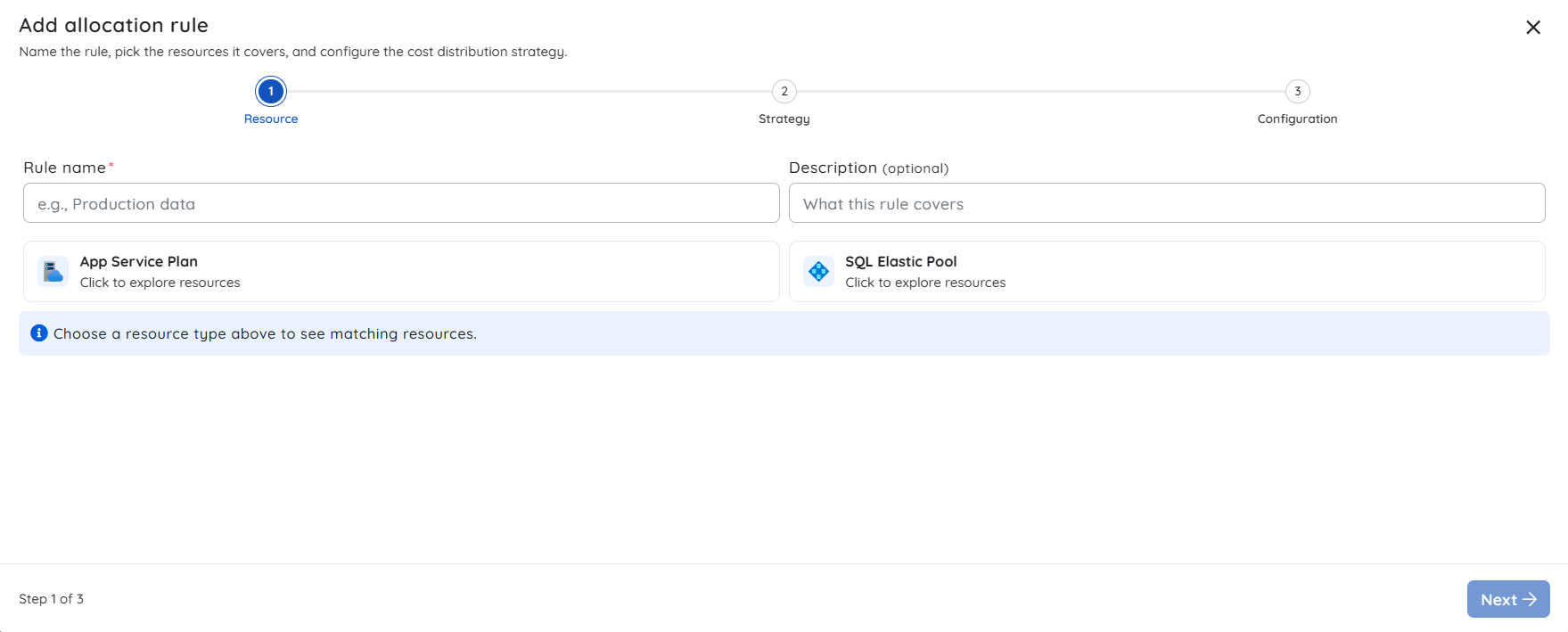Click the 'Step 1 of 3' text
This screenshot has height=632, width=1568.
point(52,599)
